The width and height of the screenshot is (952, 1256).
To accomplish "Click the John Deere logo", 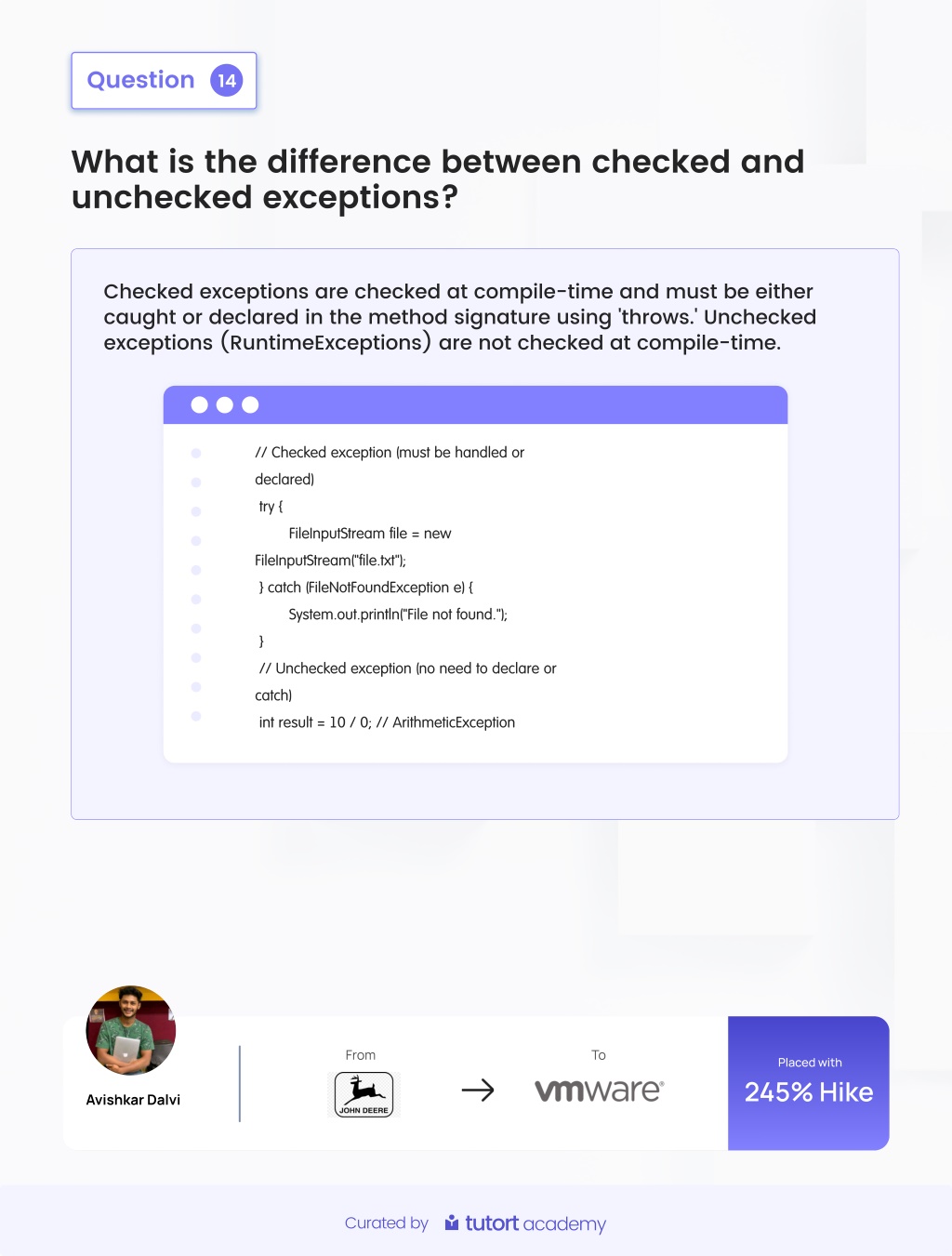I will pos(364,1094).
